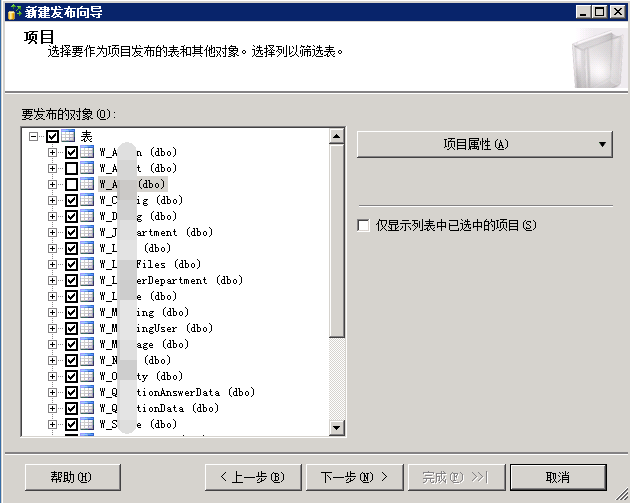Open the 项目属性 dropdown

(484, 144)
